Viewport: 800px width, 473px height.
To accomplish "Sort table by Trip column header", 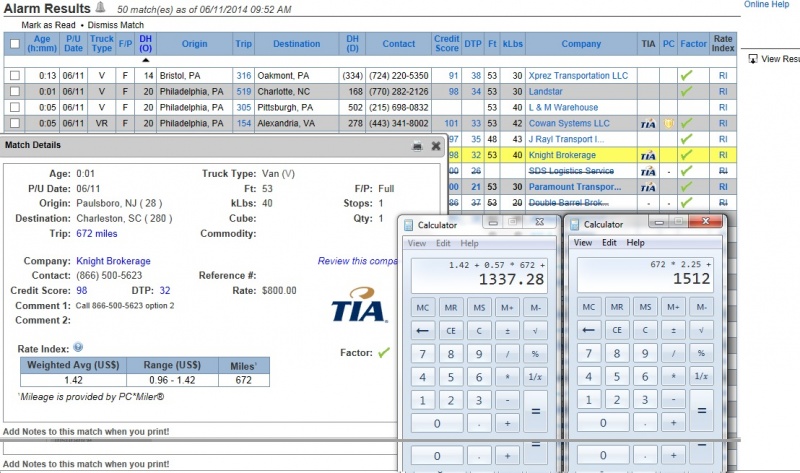I will click(x=243, y=44).
